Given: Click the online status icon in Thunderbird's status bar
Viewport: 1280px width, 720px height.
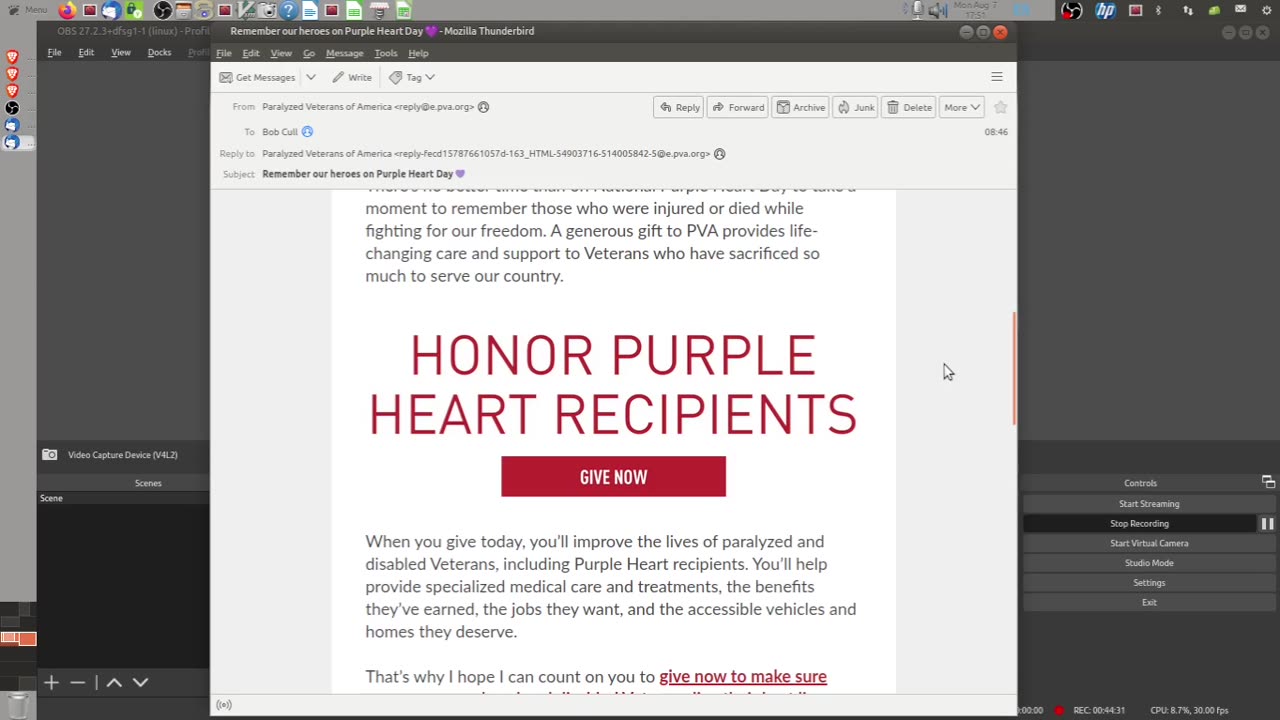Looking at the screenshot, I should coord(224,705).
